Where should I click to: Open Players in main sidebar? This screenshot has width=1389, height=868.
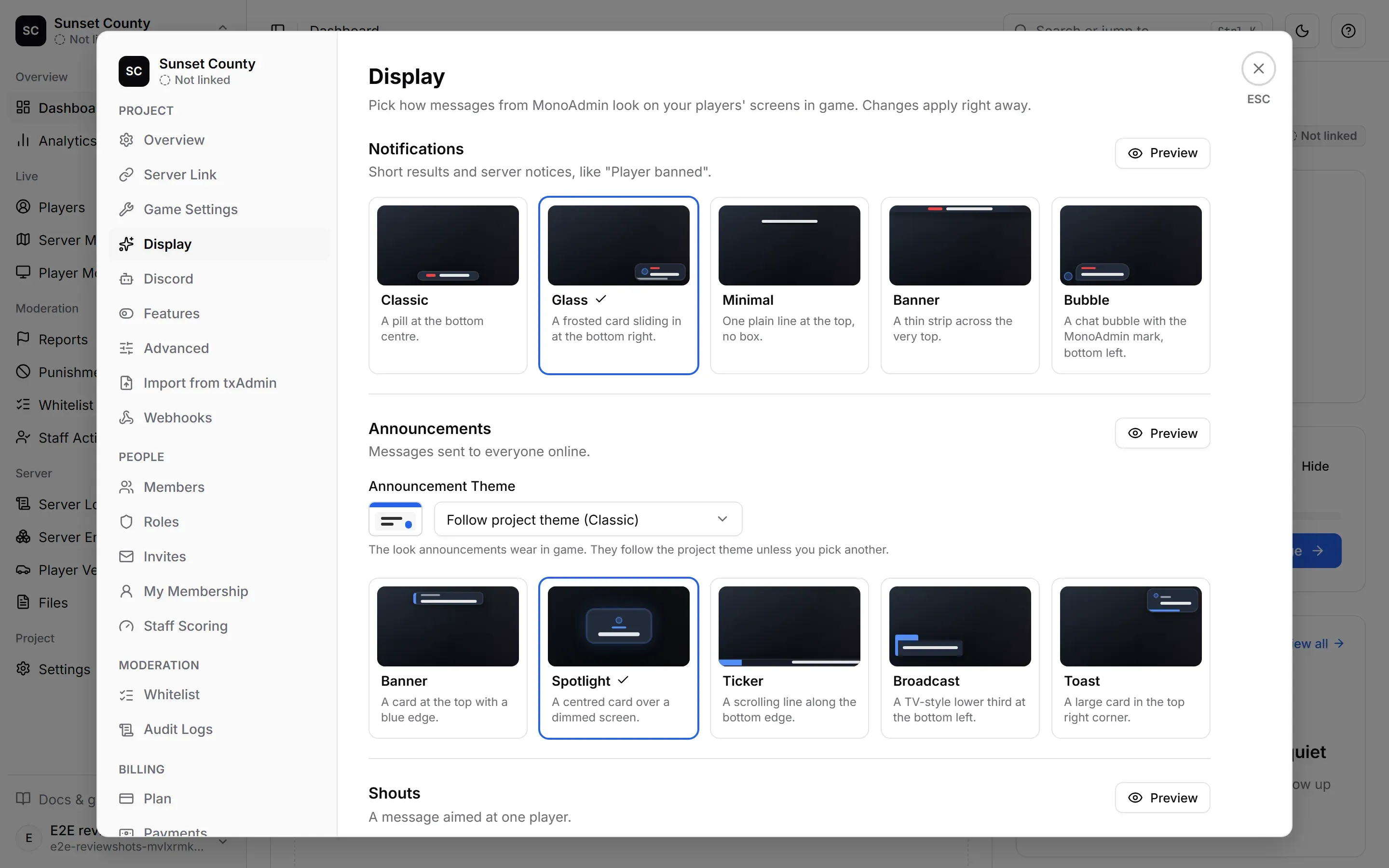(x=51, y=207)
